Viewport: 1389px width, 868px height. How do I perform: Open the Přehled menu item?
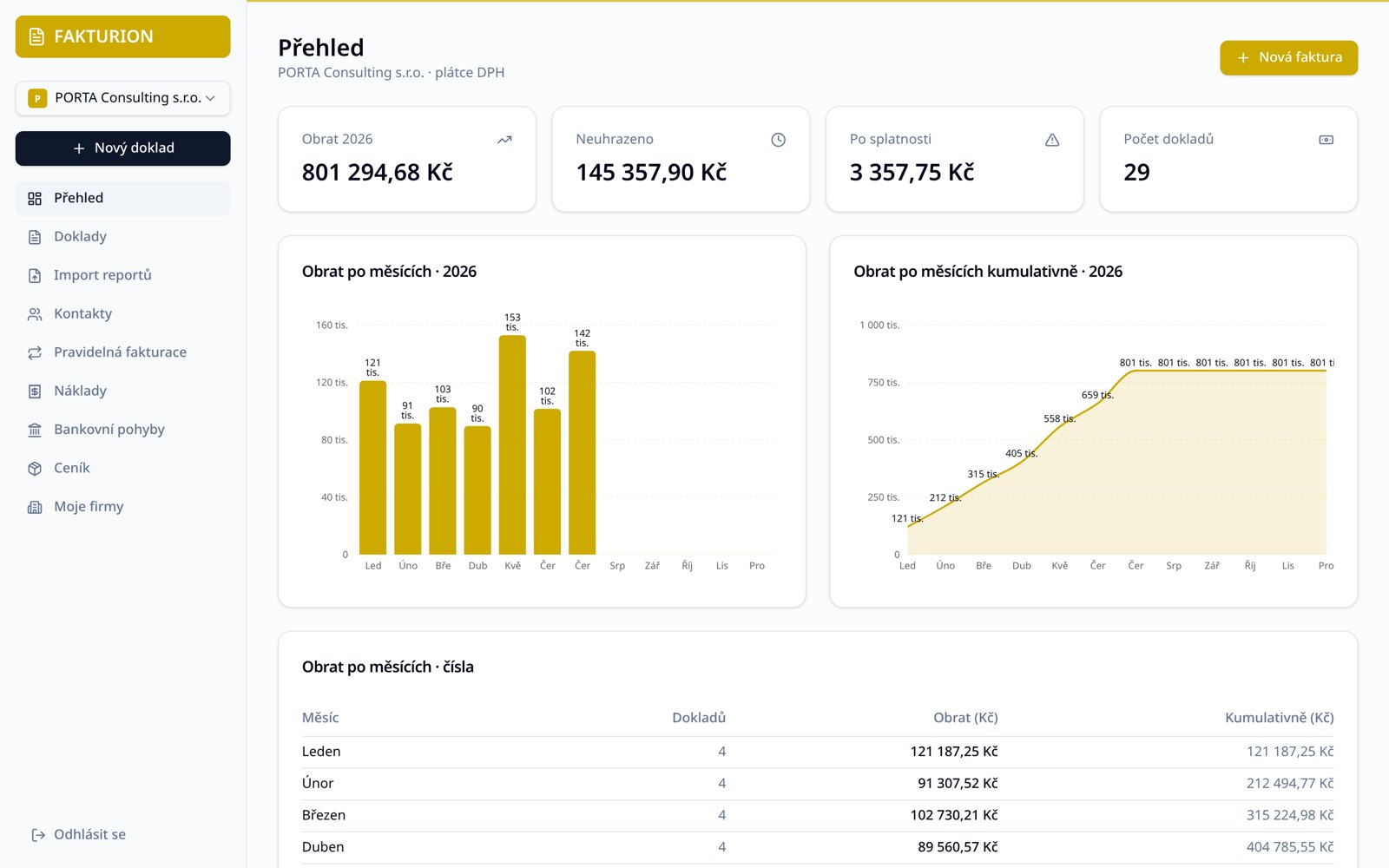pos(122,198)
